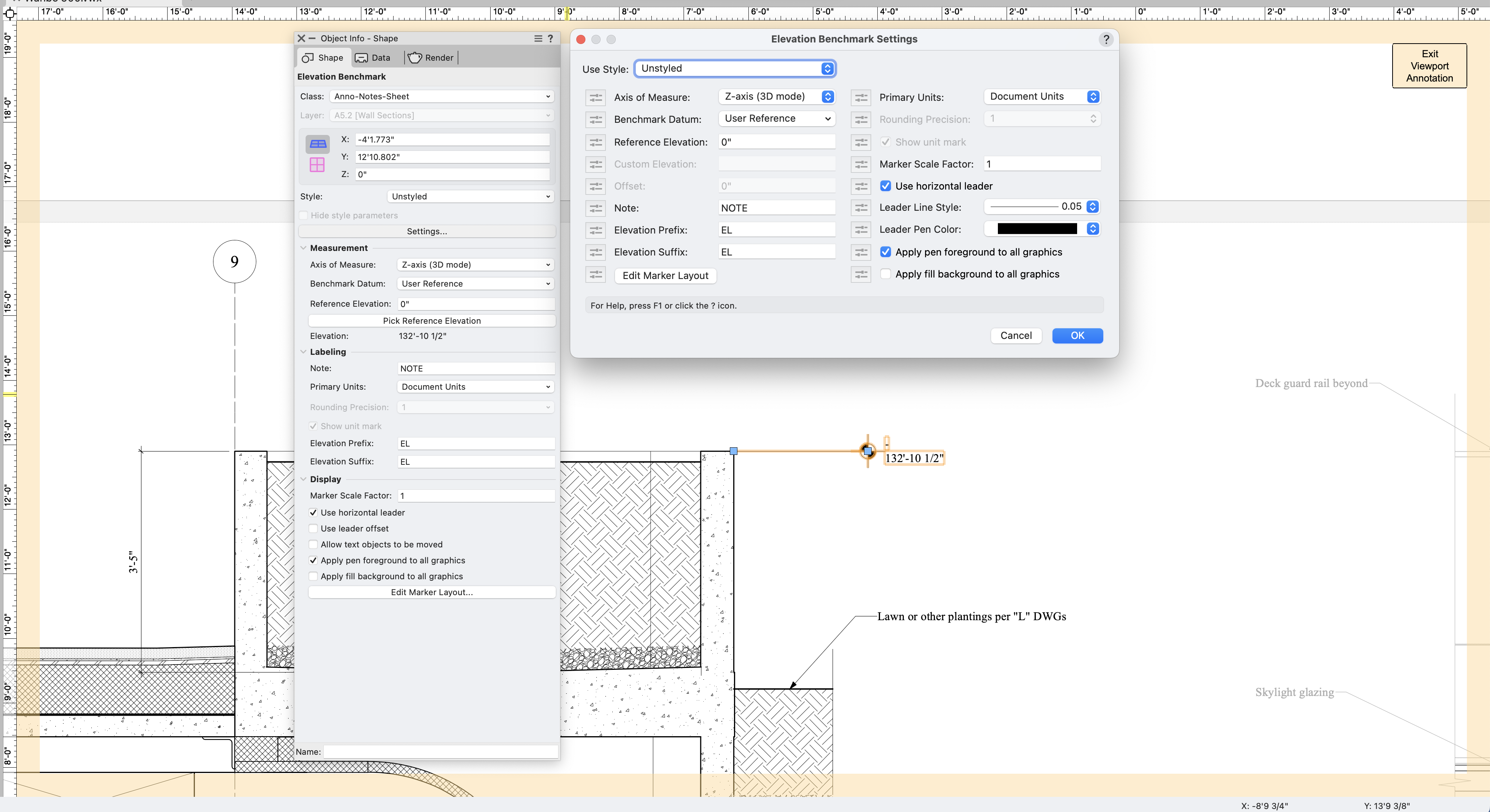Click the style-override icon beside Axis of Measure
This screenshot has height=812, width=1490.
[595, 97]
